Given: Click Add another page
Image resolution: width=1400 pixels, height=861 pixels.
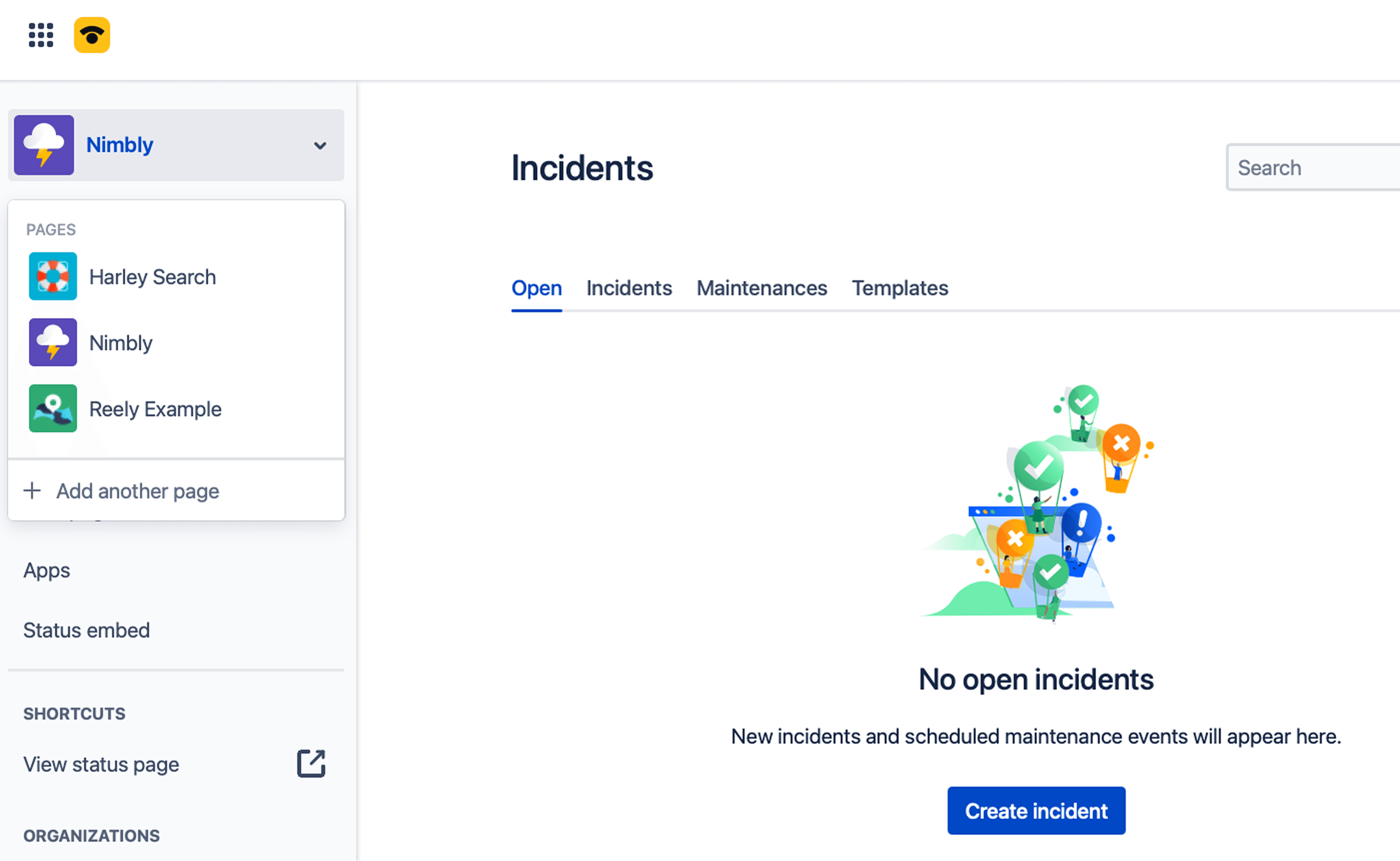Looking at the screenshot, I should (x=137, y=490).
